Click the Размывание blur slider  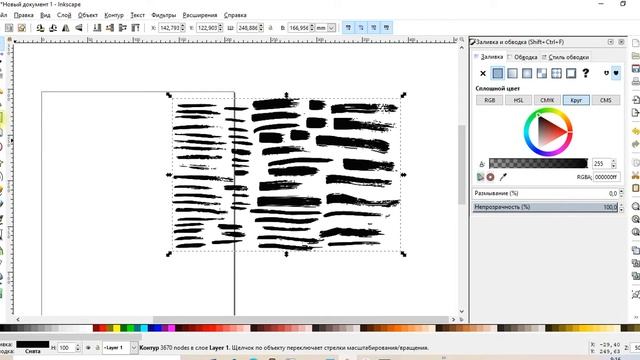tap(545, 193)
